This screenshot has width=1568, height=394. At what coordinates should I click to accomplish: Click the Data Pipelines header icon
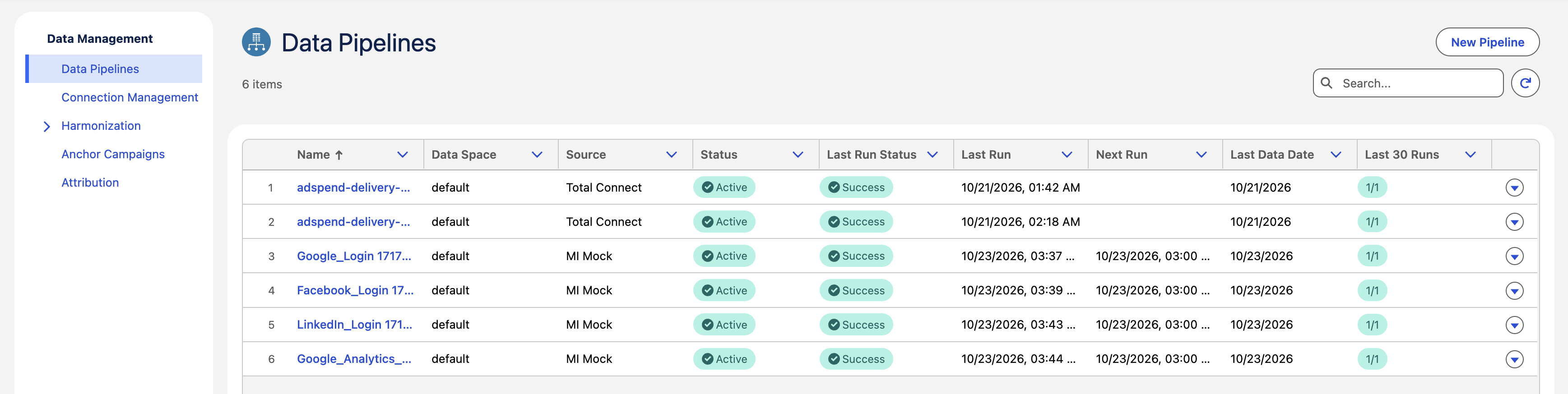pos(256,42)
